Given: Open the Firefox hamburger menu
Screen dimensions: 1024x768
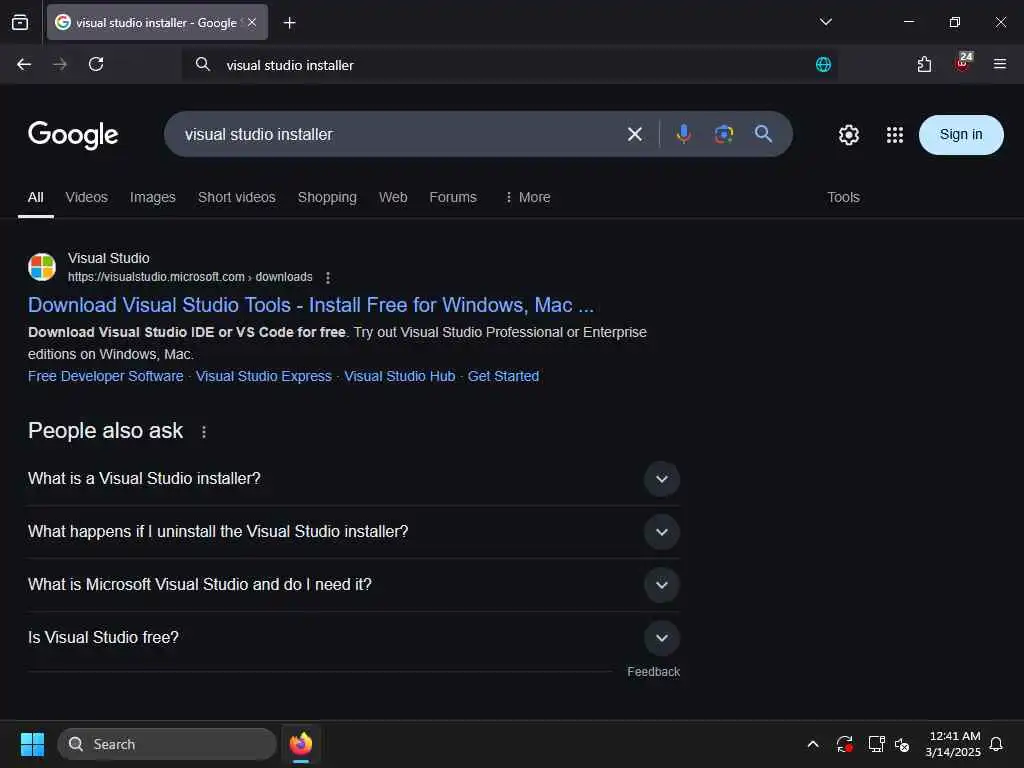Looking at the screenshot, I should (999, 64).
